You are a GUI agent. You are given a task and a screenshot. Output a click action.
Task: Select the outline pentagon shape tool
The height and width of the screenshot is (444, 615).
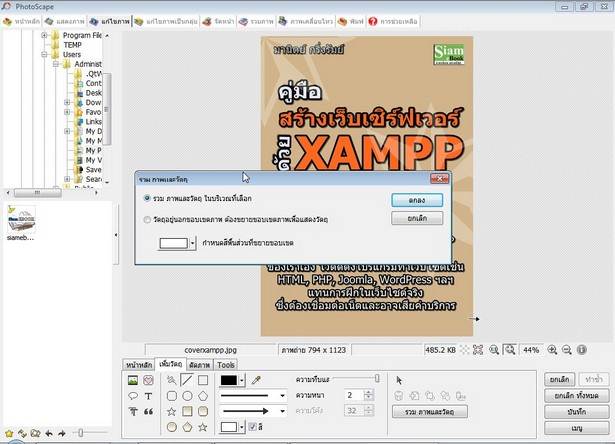203,396
